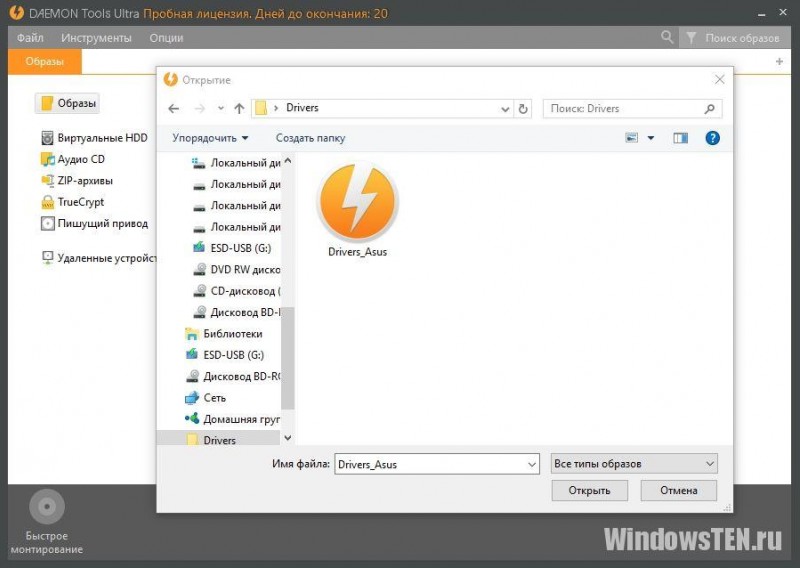Click Создать папку button
Viewport: 800px width, 568px height.
coord(310,138)
